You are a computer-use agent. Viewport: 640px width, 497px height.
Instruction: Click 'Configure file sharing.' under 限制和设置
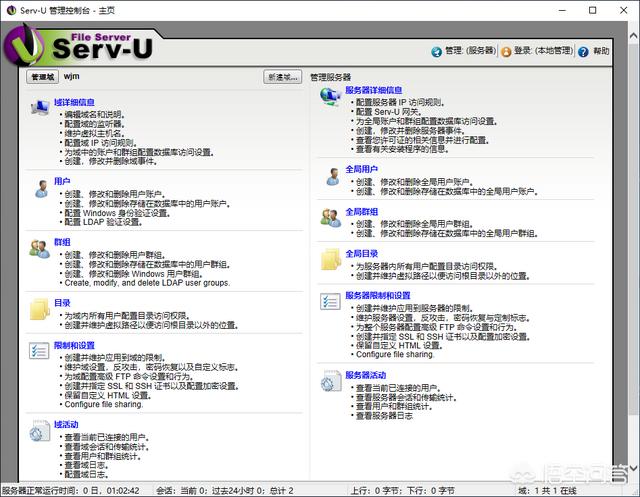(x=104, y=404)
